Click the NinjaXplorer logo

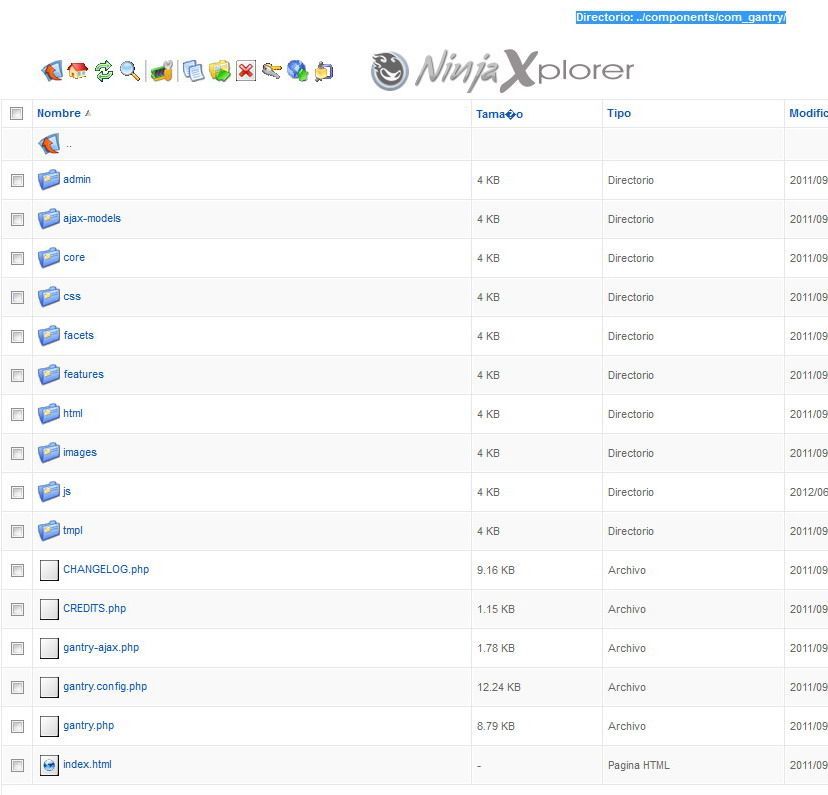[x=502, y=71]
